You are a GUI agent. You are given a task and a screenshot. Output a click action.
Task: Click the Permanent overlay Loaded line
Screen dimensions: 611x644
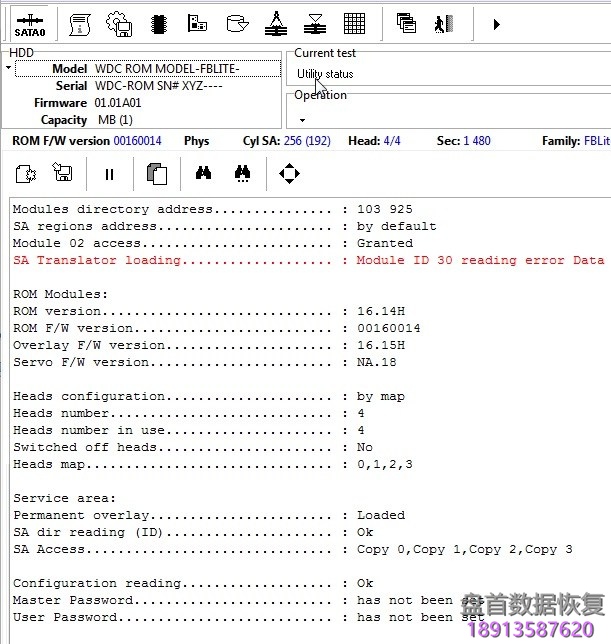coord(209,515)
